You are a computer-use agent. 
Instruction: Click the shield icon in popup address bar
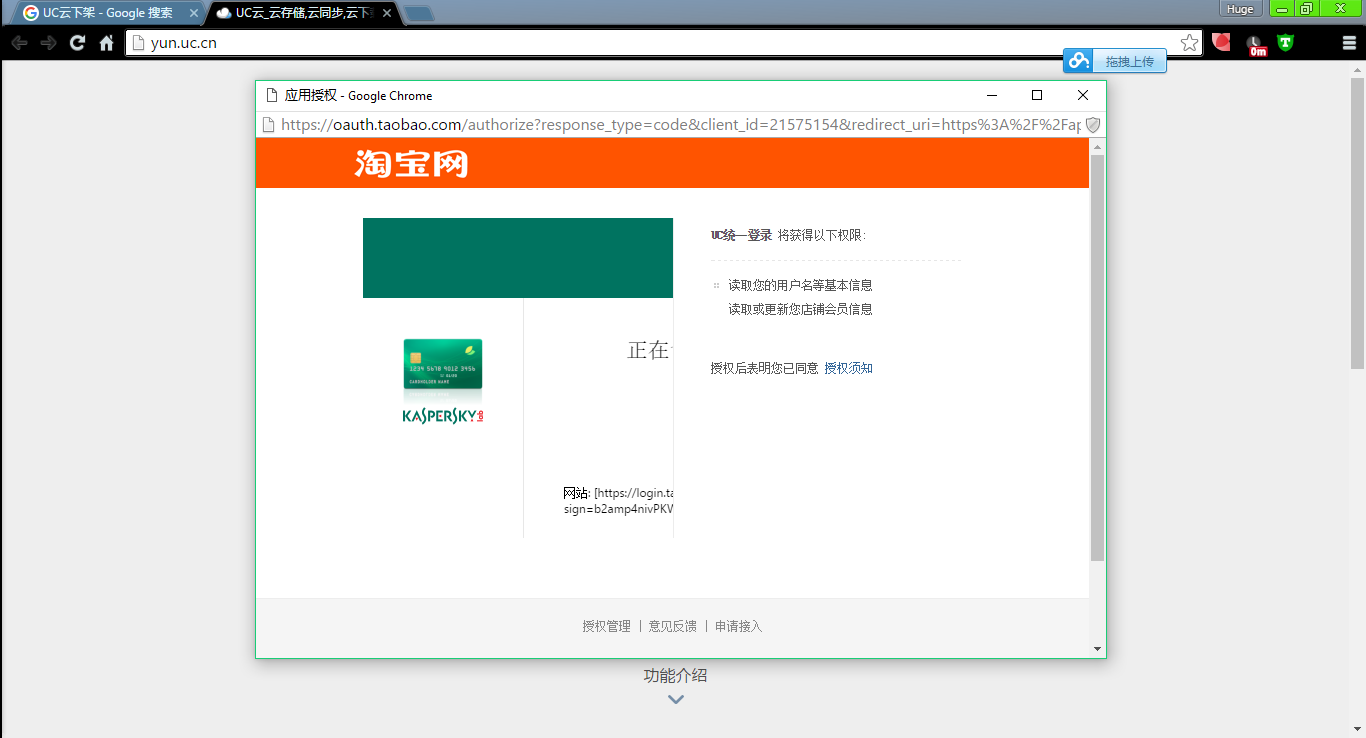[1093, 125]
